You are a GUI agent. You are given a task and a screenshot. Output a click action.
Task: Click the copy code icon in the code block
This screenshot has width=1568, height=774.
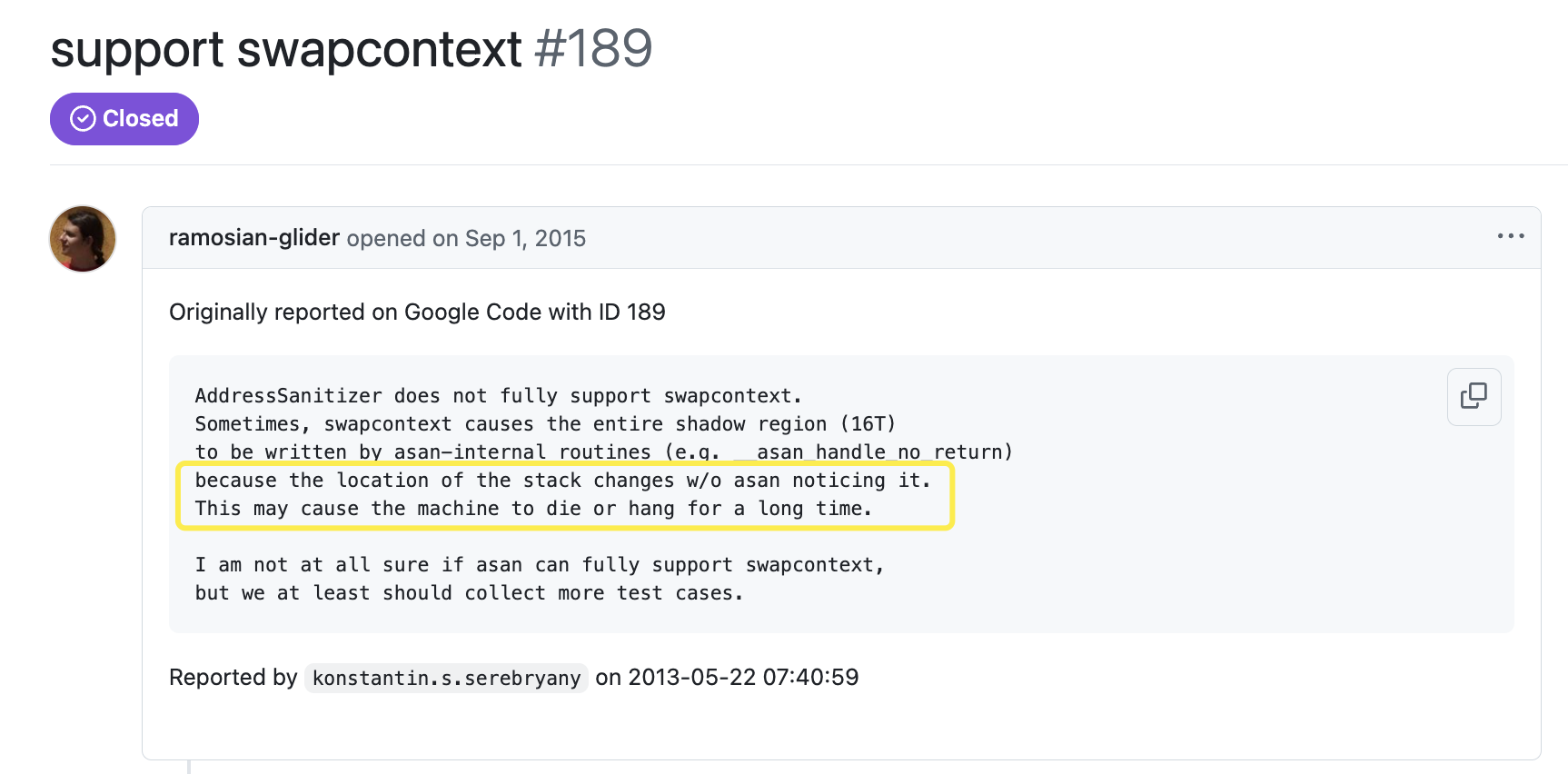(x=1473, y=396)
